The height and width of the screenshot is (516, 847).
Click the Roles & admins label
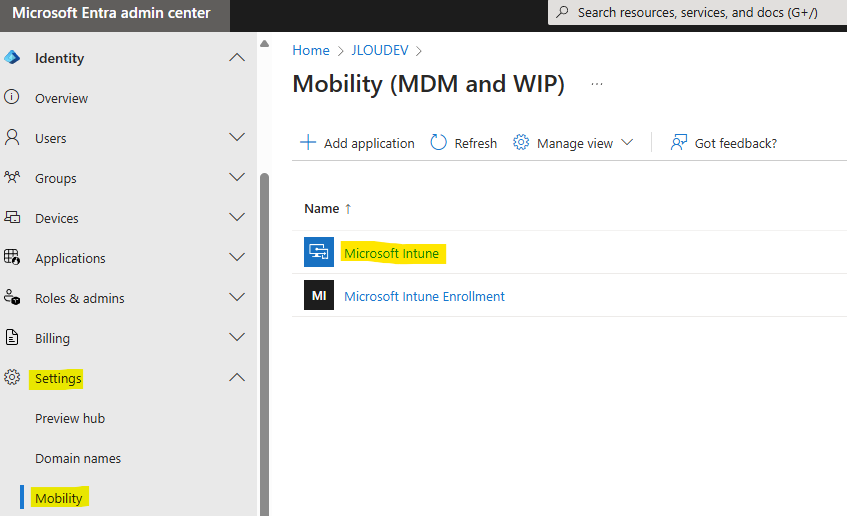coord(79,298)
